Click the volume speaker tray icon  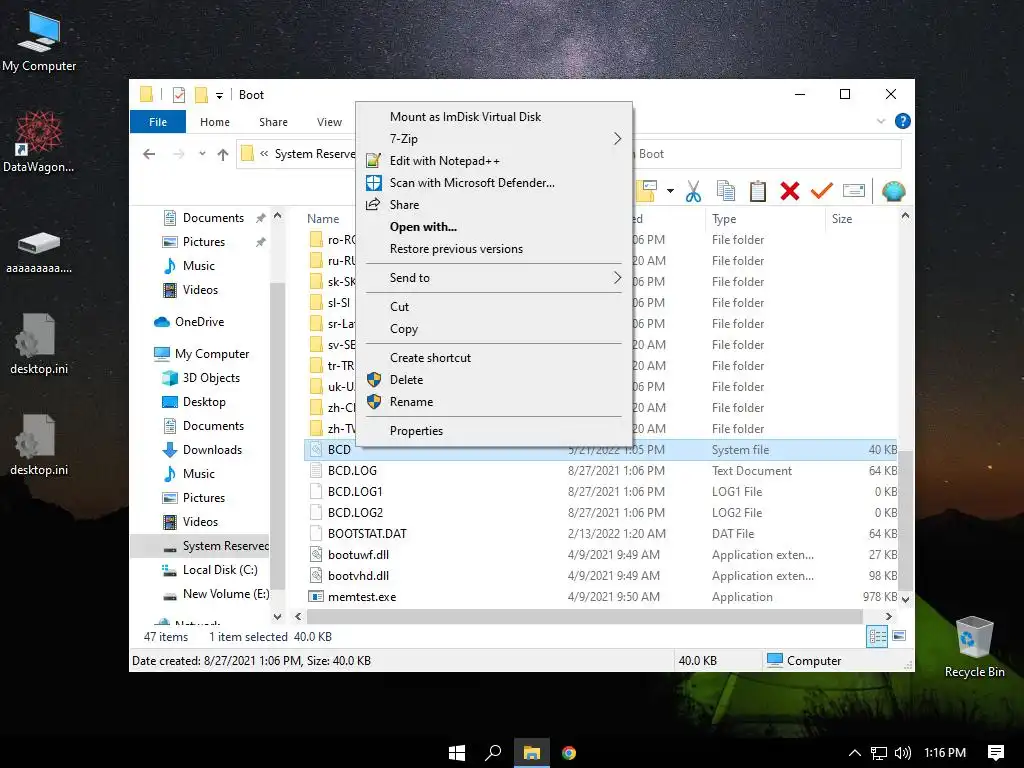point(903,753)
